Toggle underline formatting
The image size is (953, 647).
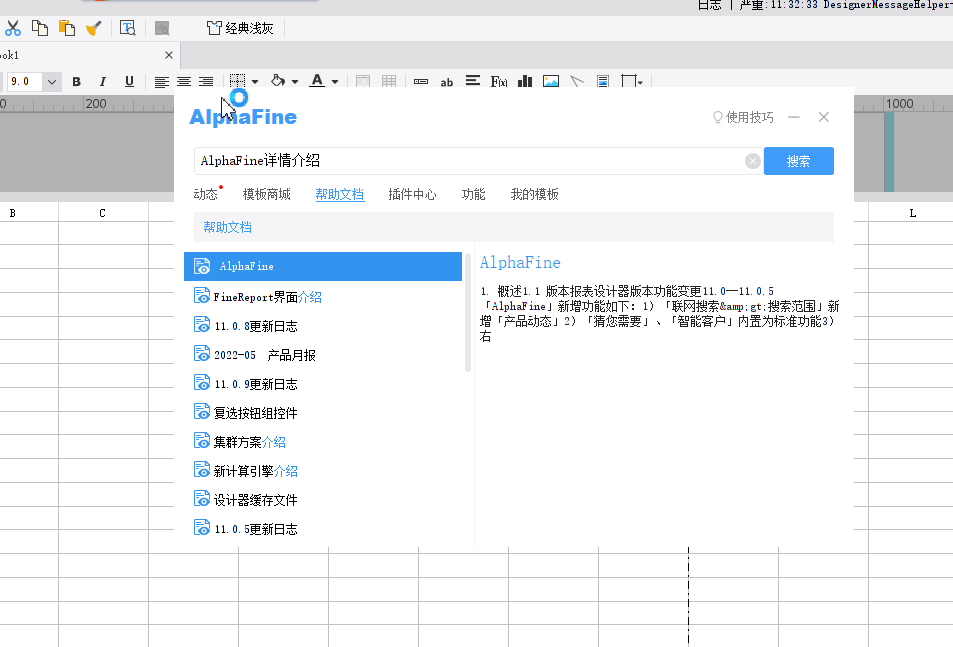[129, 82]
